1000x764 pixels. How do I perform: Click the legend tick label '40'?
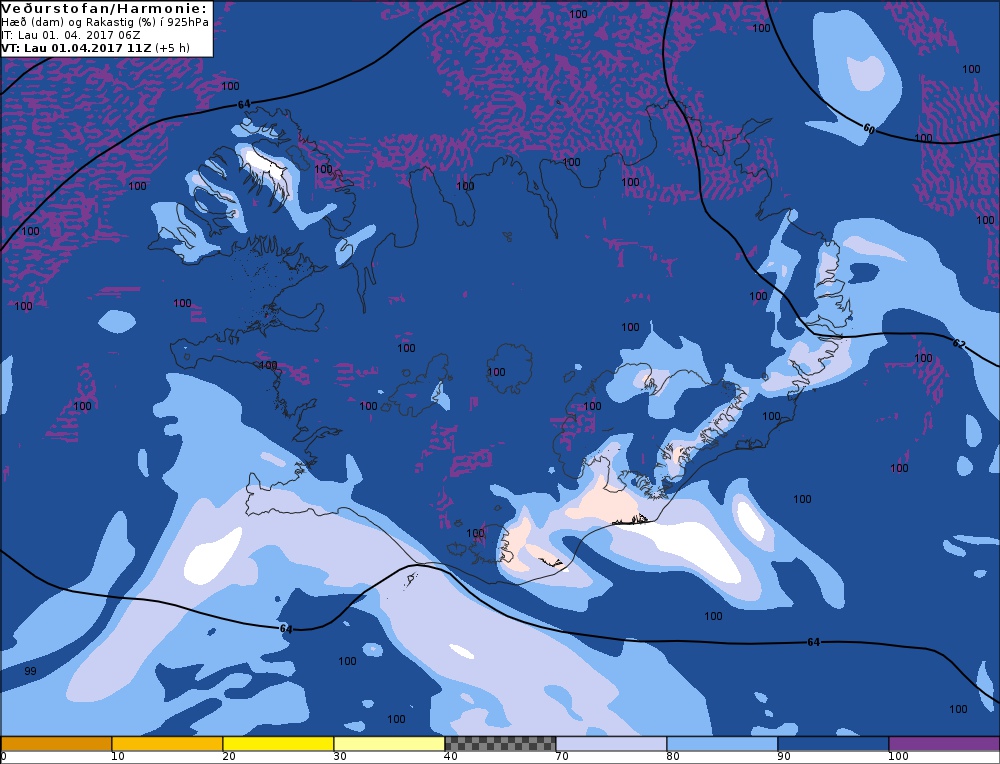click(x=451, y=756)
